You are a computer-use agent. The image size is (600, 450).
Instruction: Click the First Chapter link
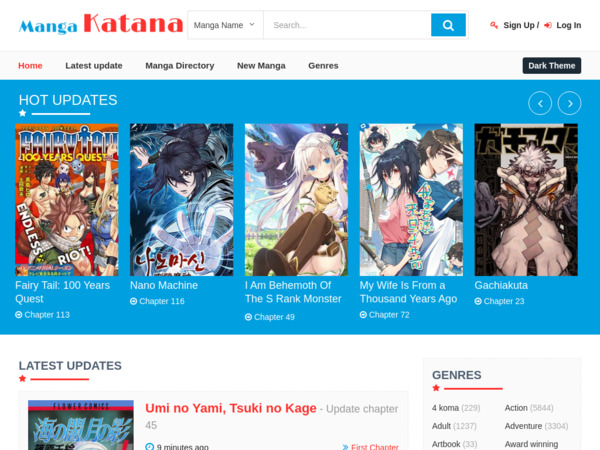point(375,447)
